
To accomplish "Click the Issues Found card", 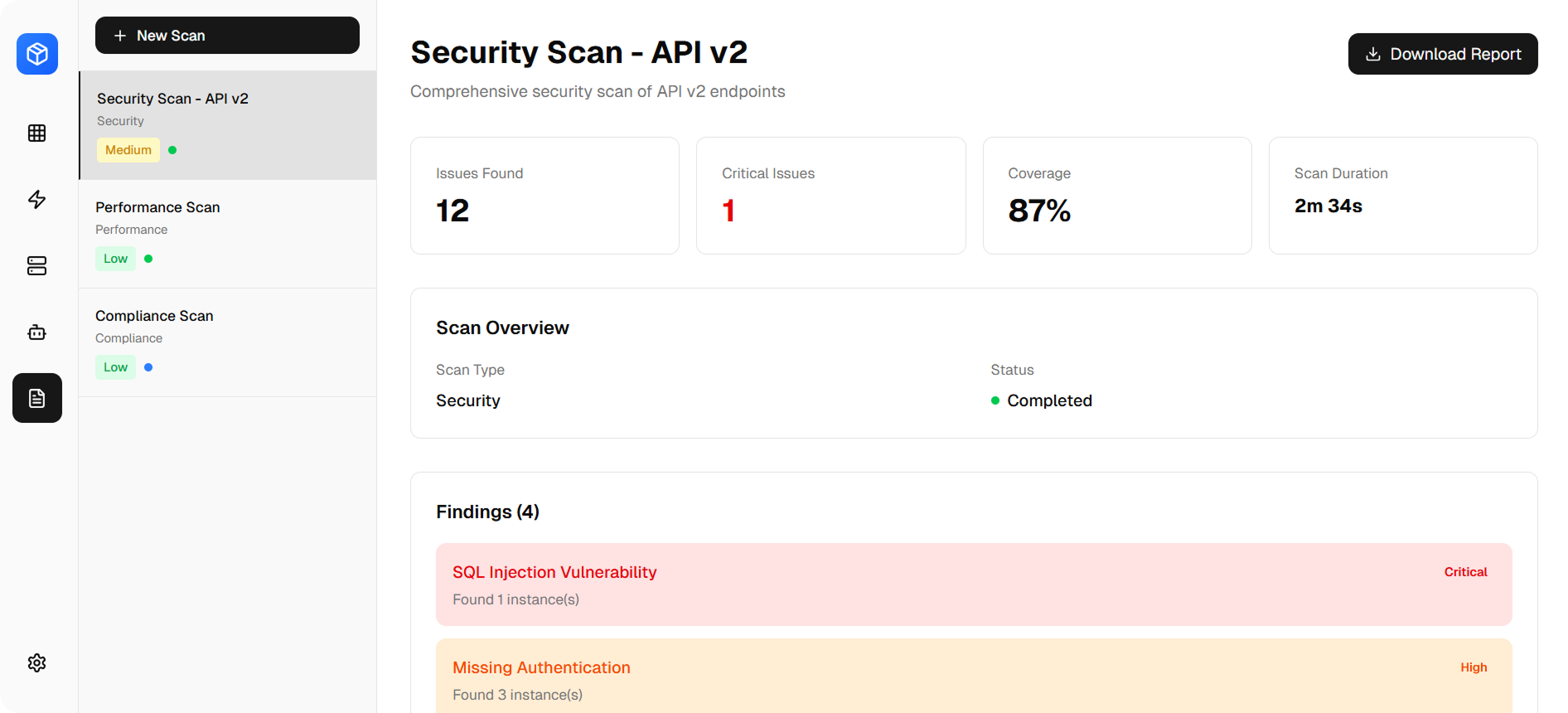I will (544, 196).
